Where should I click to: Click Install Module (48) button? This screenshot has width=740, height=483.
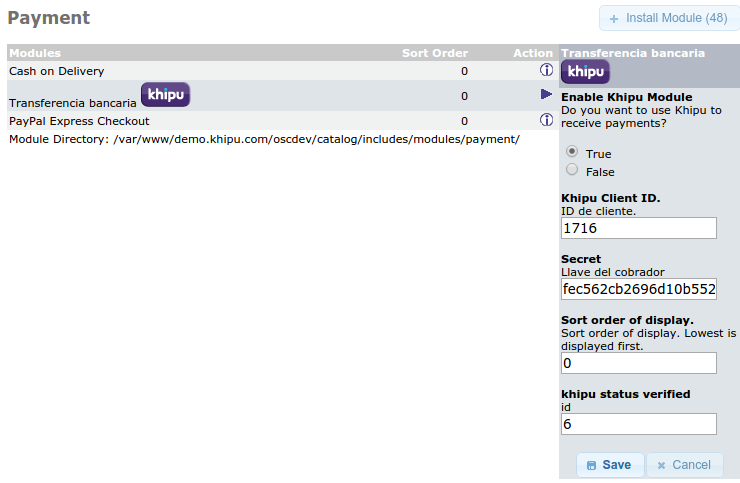(x=668, y=18)
